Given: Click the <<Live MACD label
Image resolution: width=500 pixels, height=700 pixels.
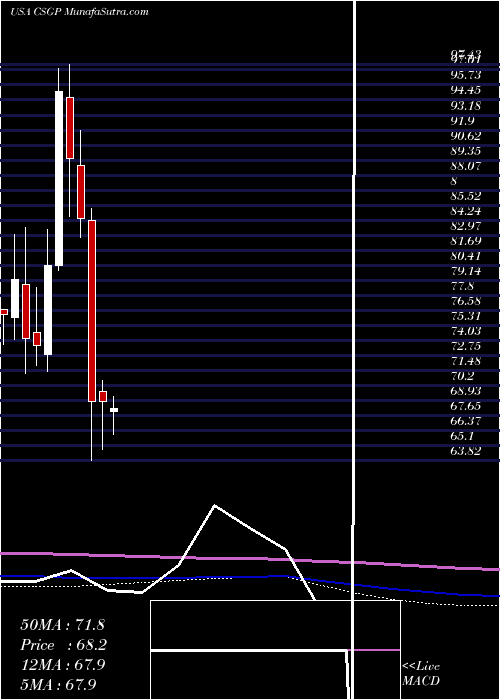Looking at the screenshot, I should click(x=421, y=674).
